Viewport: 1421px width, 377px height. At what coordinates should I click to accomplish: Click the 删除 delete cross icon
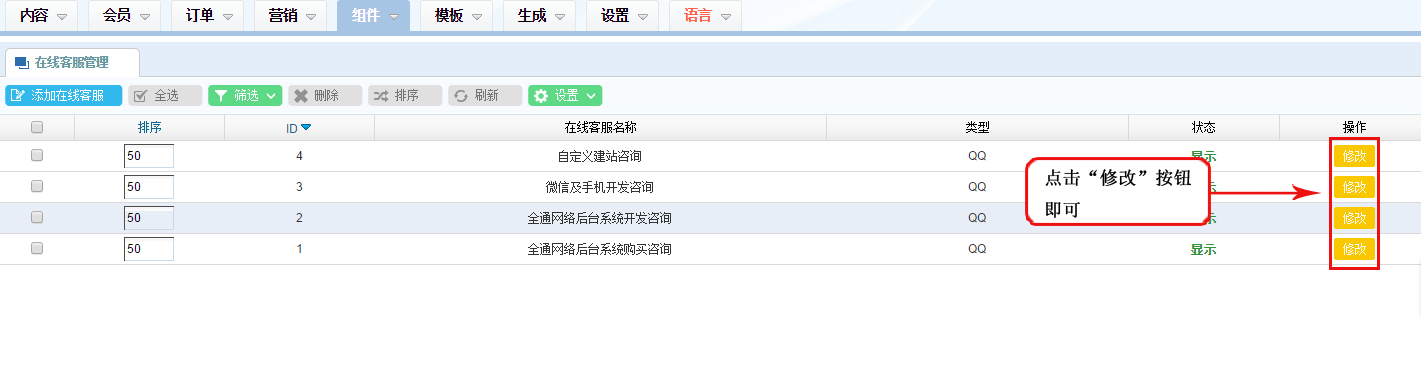coord(300,96)
